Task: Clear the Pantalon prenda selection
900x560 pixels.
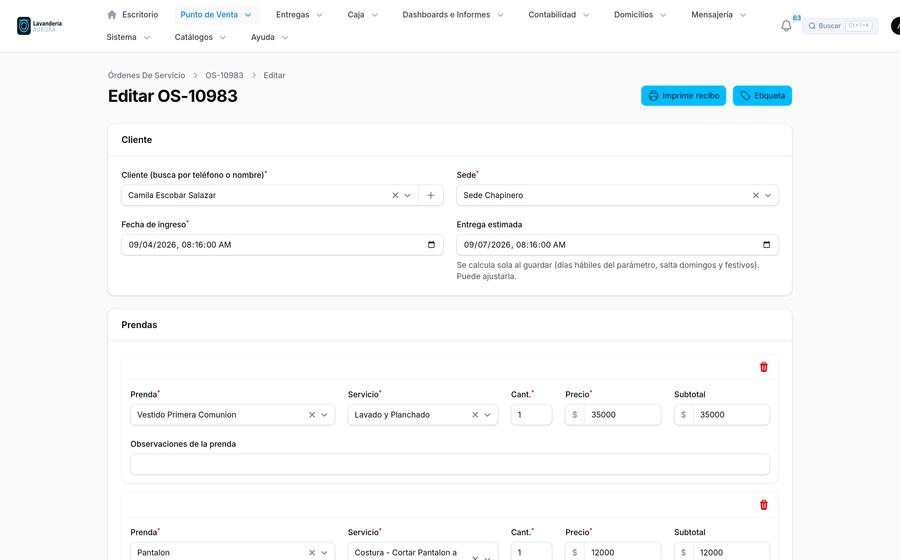Action: coord(312,552)
